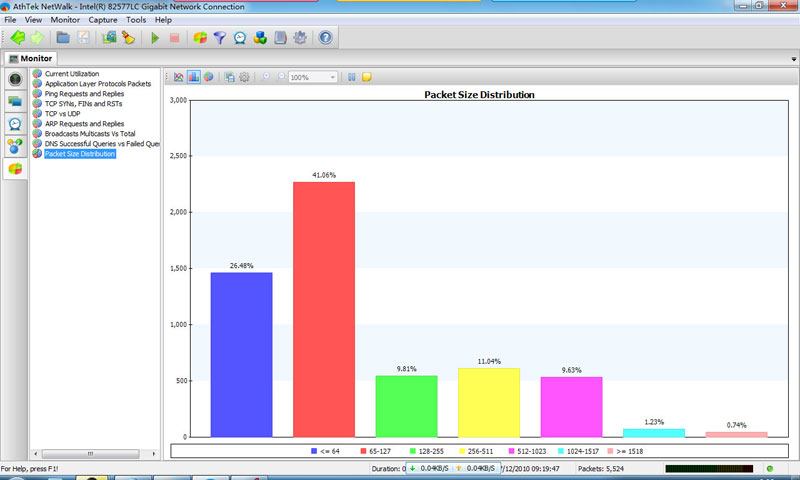Switch chart to bar graph view
Viewport: 800px width, 480px height.
[193, 77]
